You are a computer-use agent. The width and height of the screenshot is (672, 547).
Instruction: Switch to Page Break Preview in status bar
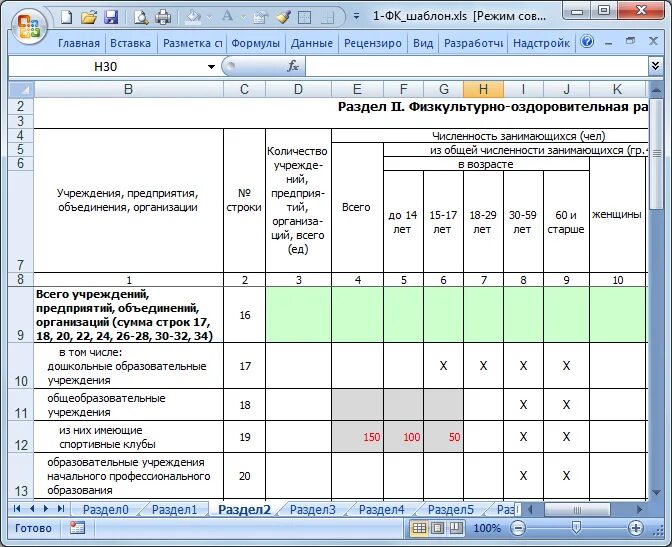[x=456, y=528]
